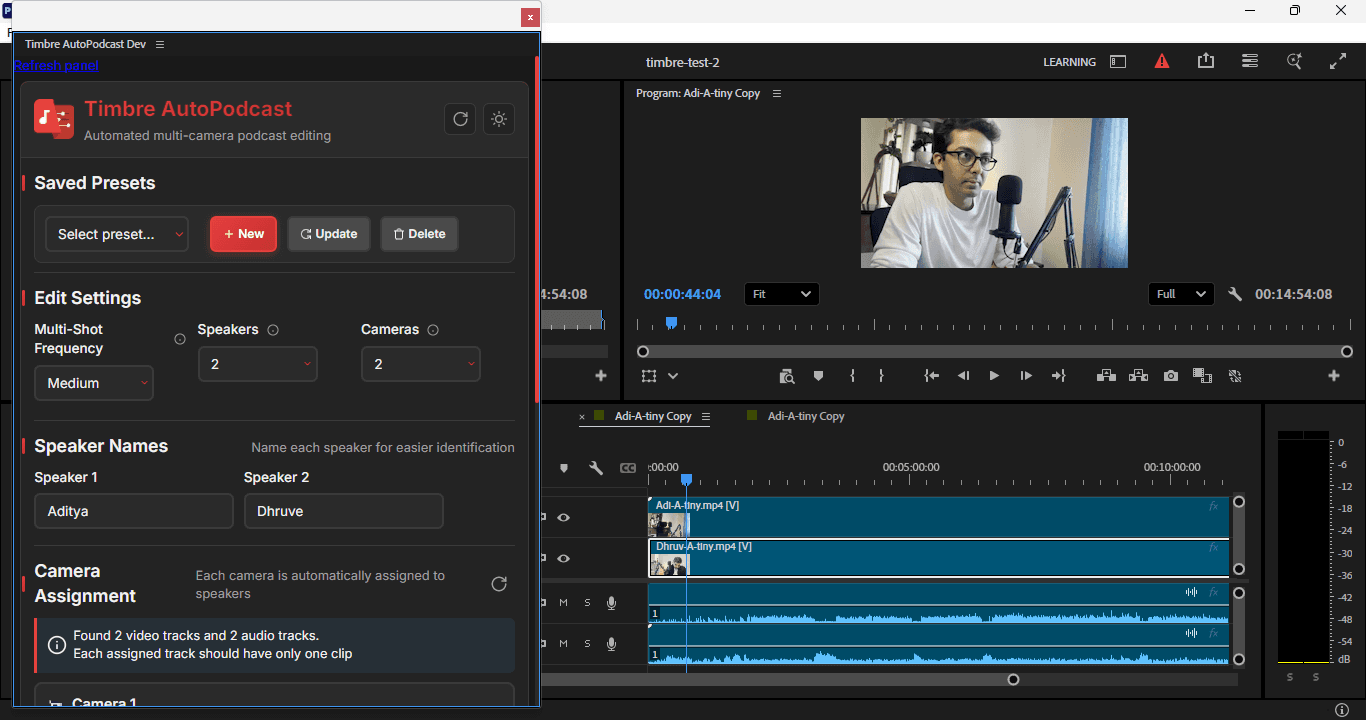Mute the first audio track
This screenshot has width=1366, height=720.
(x=563, y=603)
